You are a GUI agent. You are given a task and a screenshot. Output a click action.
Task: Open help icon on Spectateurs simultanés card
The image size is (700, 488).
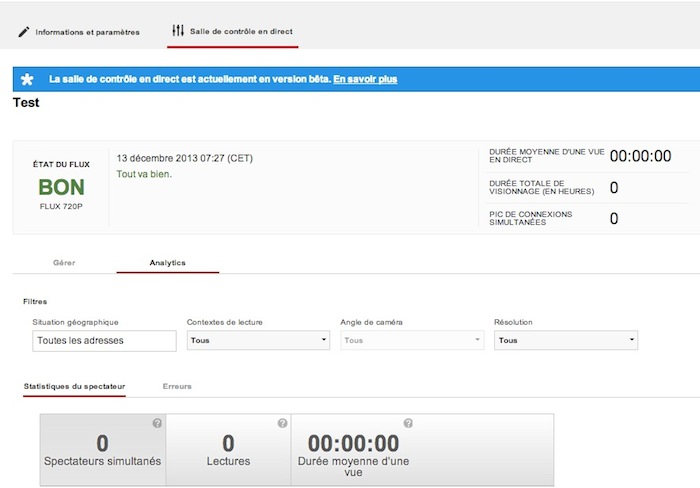(157, 423)
